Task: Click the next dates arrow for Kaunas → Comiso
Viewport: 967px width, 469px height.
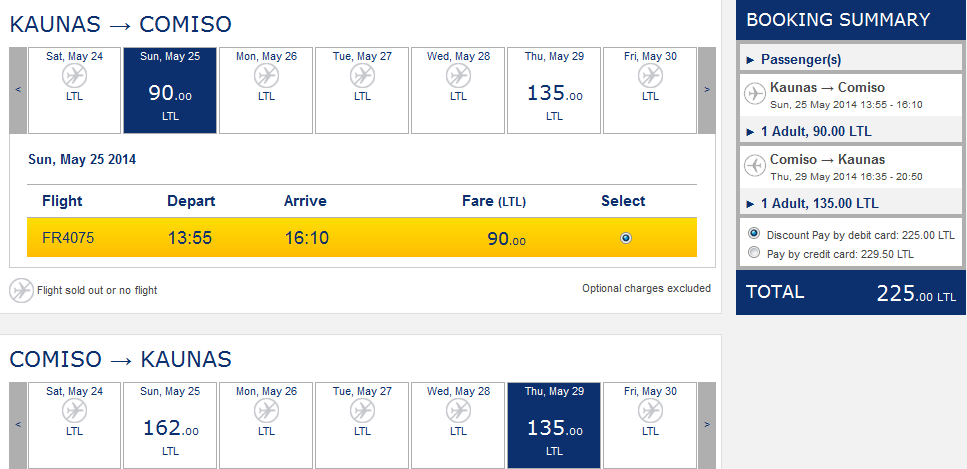Action: click(707, 90)
